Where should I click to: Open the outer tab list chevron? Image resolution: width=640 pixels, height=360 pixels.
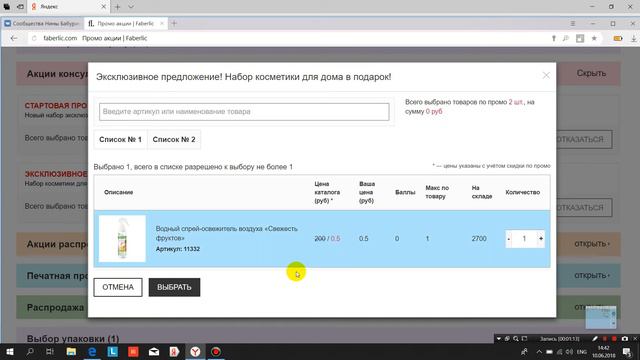[131, 7]
